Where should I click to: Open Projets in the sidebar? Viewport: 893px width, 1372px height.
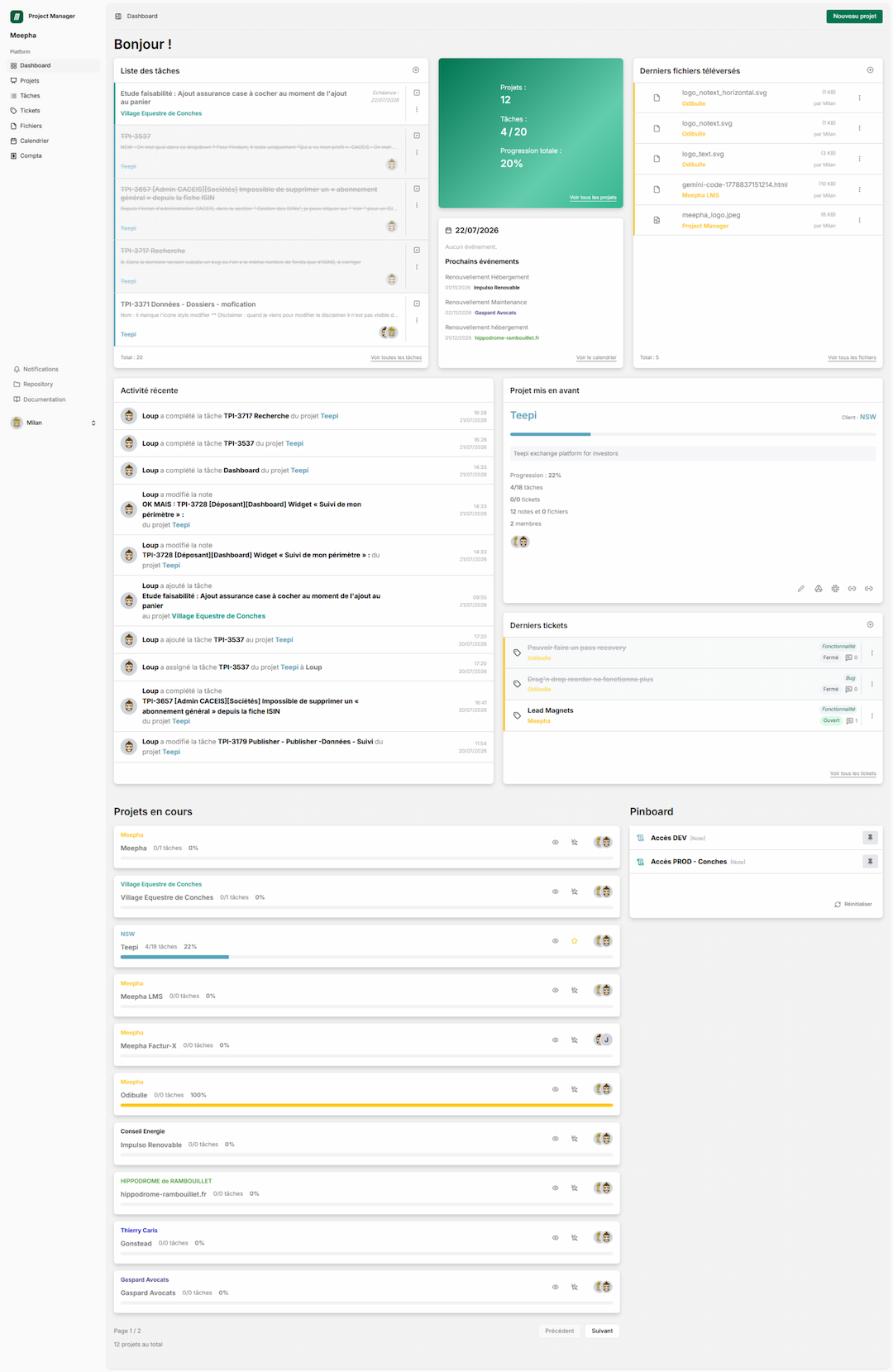(x=54, y=80)
